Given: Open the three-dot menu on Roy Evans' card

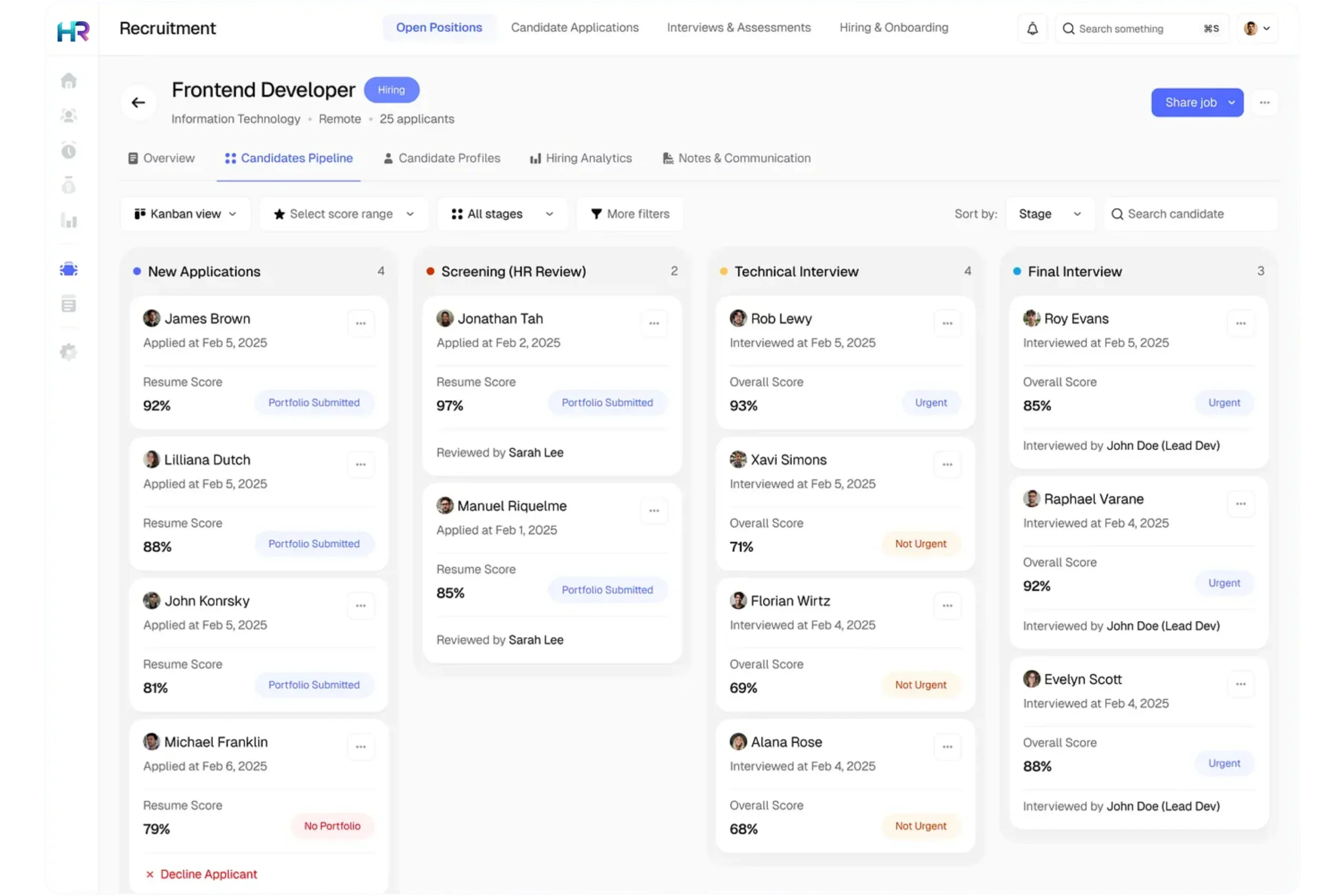Looking at the screenshot, I should coord(1240,322).
